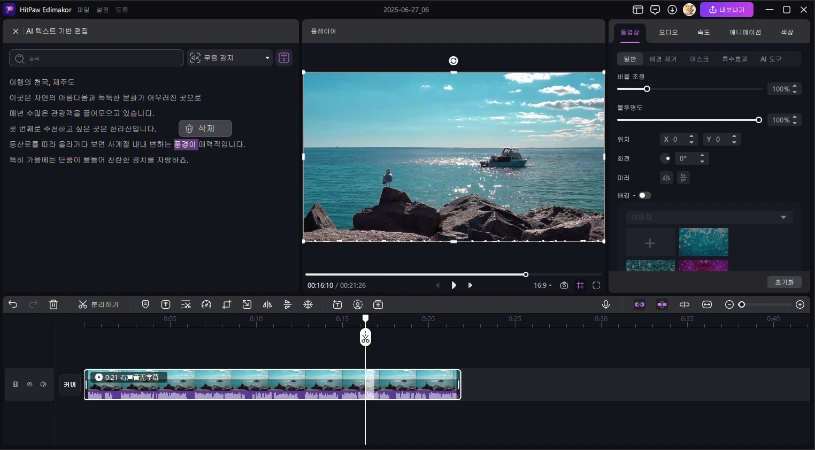
Task: Step to the next frame
Action: point(470,285)
